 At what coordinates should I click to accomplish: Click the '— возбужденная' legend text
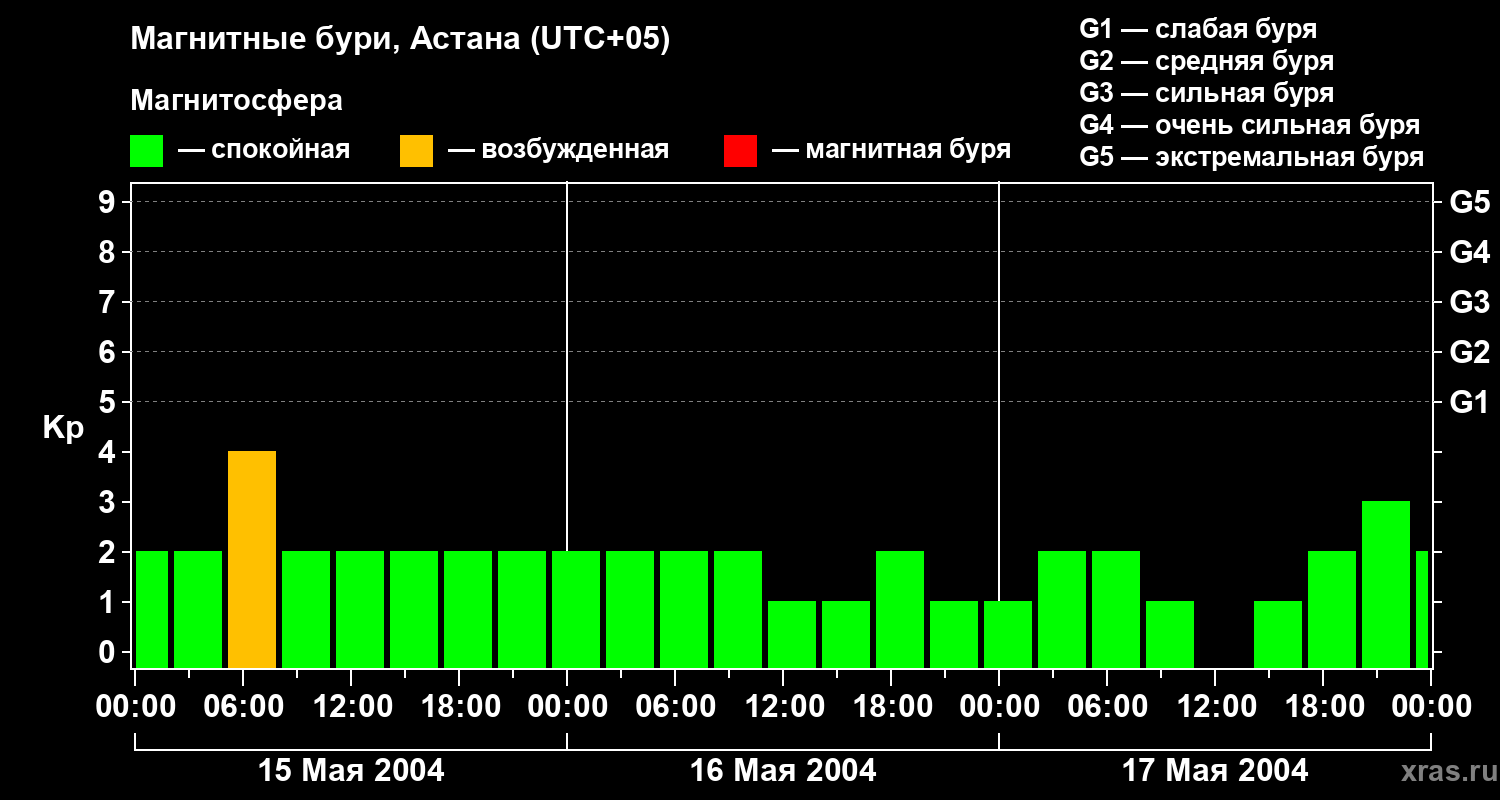coord(558,150)
